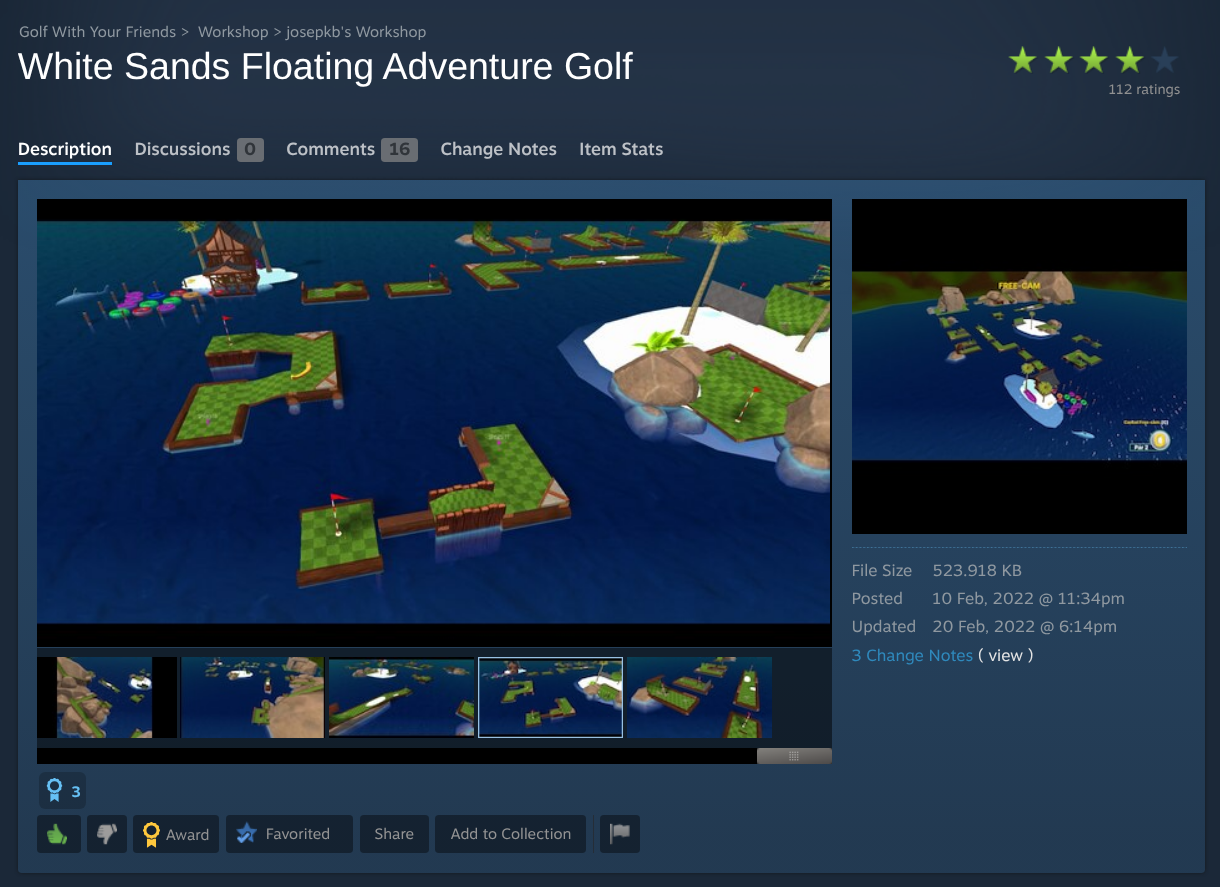Switch to the Description tab
This screenshot has width=1220, height=887.
pyautogui.click(x=65, y=149)
